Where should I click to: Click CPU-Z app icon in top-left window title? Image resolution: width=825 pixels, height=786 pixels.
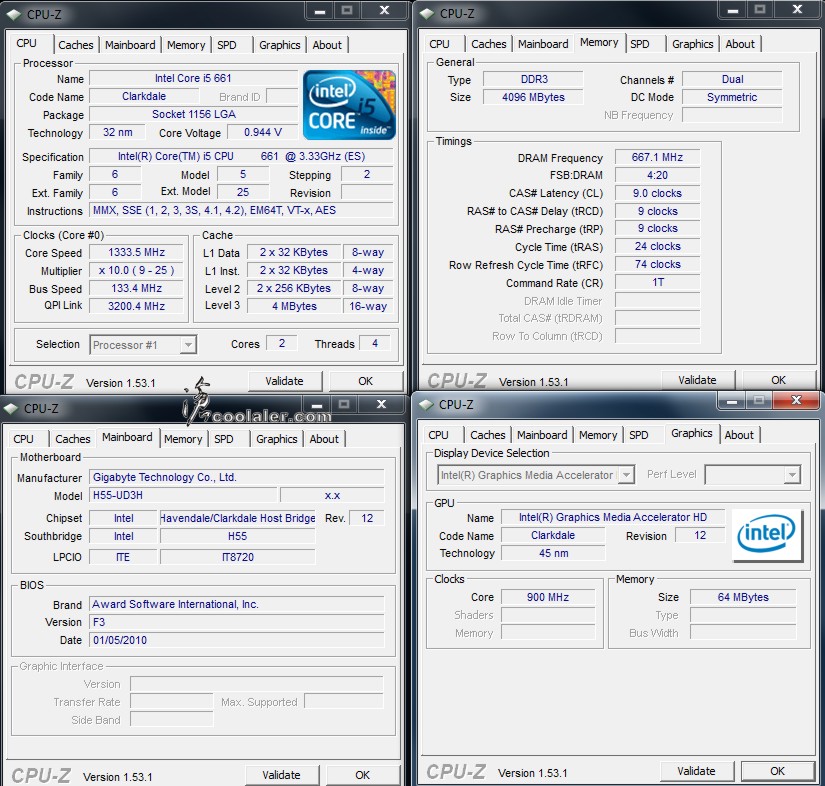tap(14, 14)
